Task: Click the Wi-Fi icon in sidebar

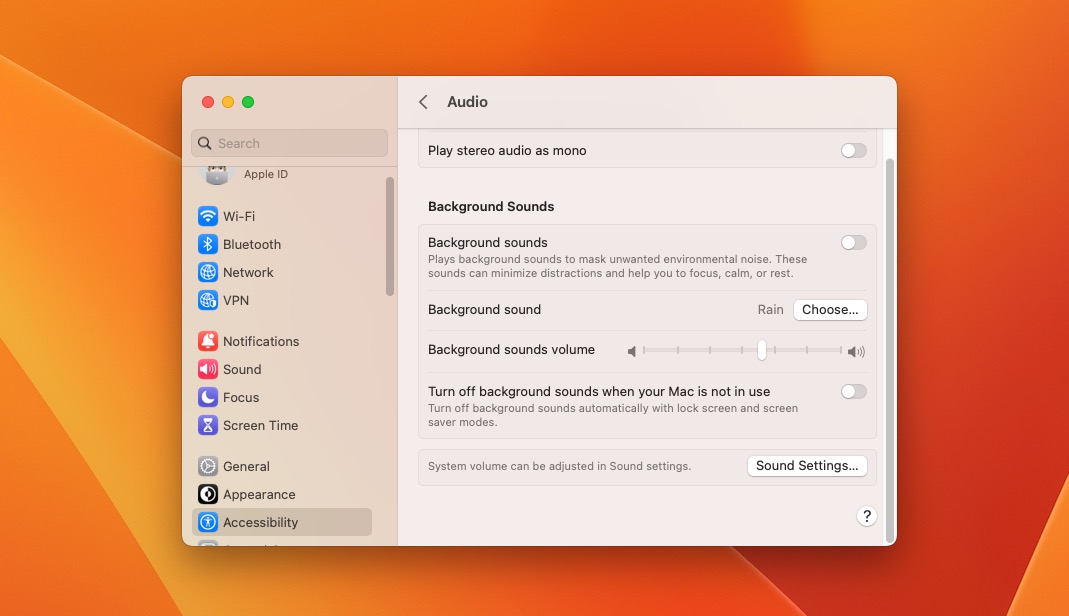Action: tap(208, 216)
